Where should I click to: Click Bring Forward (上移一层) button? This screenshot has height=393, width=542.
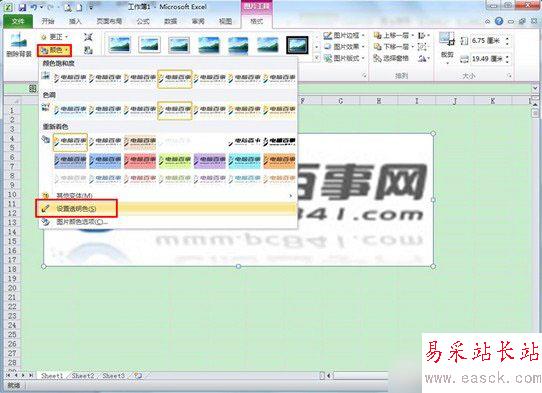coord(393,36)
